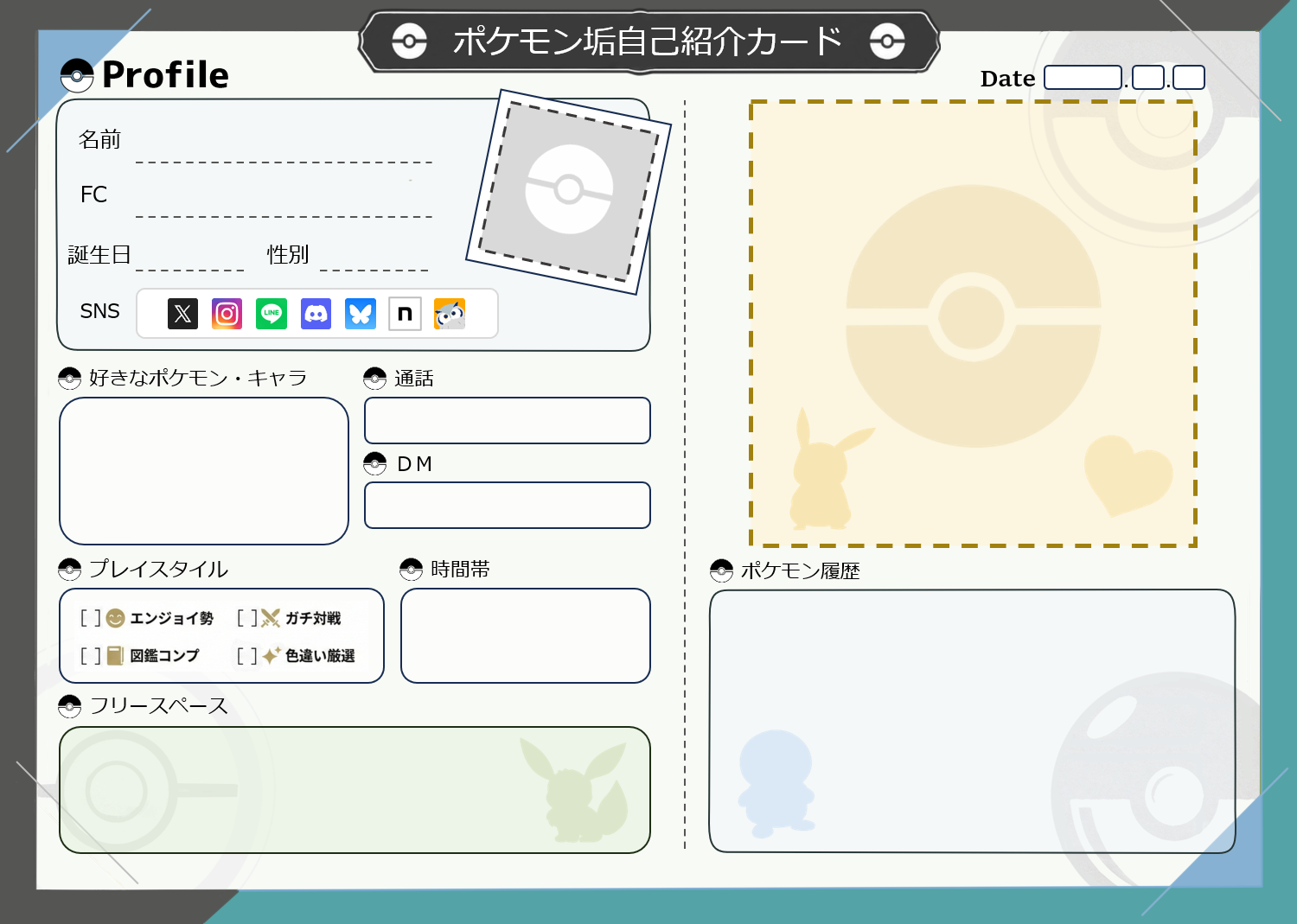Click the フリースペース green entry box
The height and width of the screenshot is (924, 1297).
pos(355,790)
